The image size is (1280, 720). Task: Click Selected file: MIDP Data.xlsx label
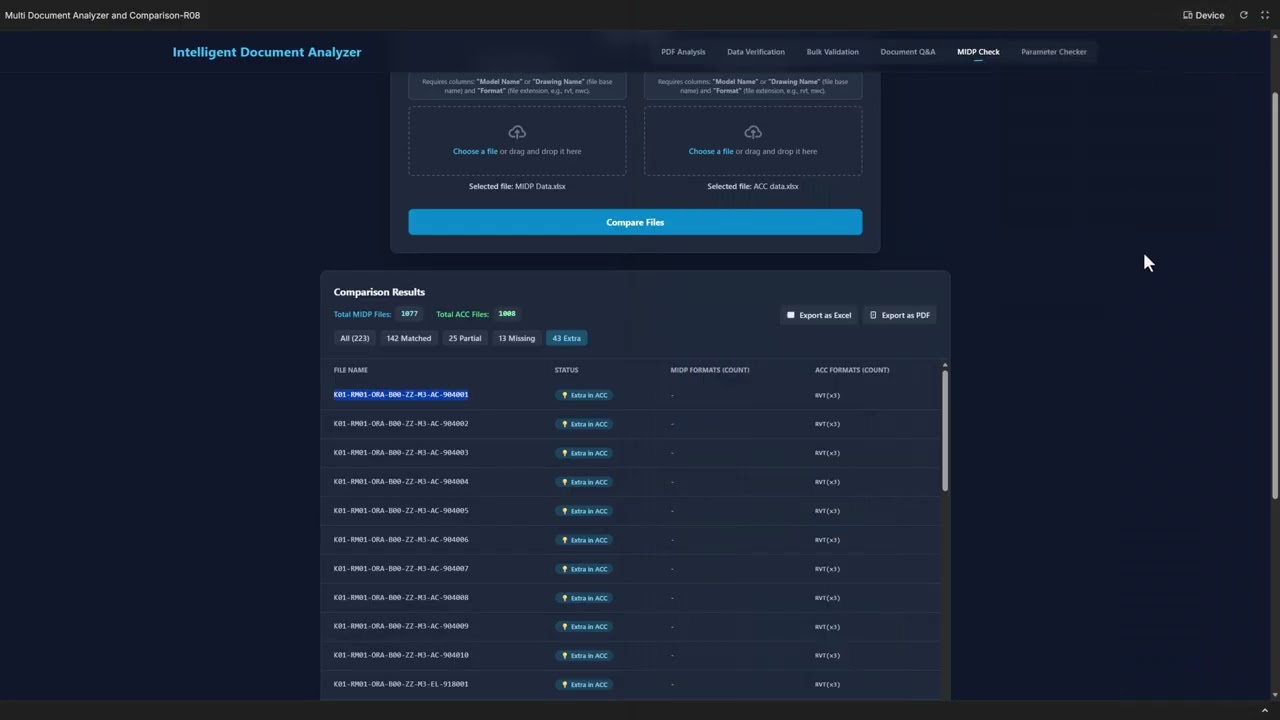point(517,186)
